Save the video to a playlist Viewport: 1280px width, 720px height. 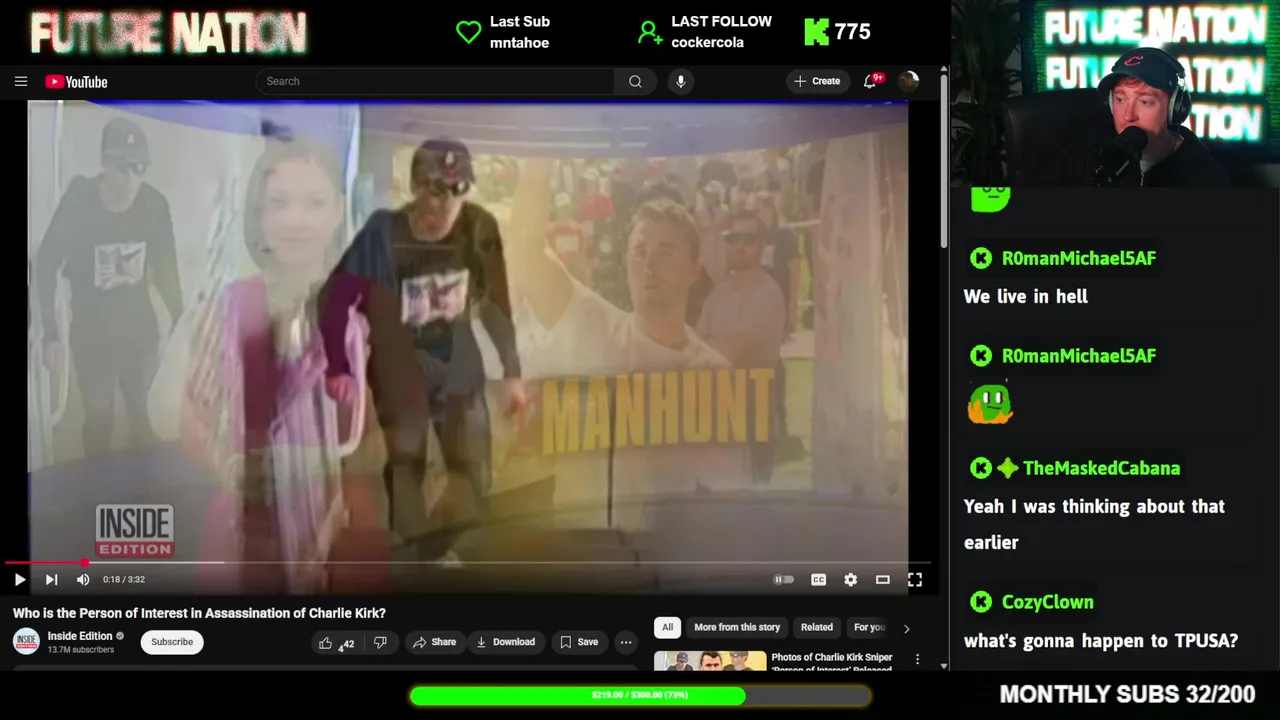(x=579, y=642)
